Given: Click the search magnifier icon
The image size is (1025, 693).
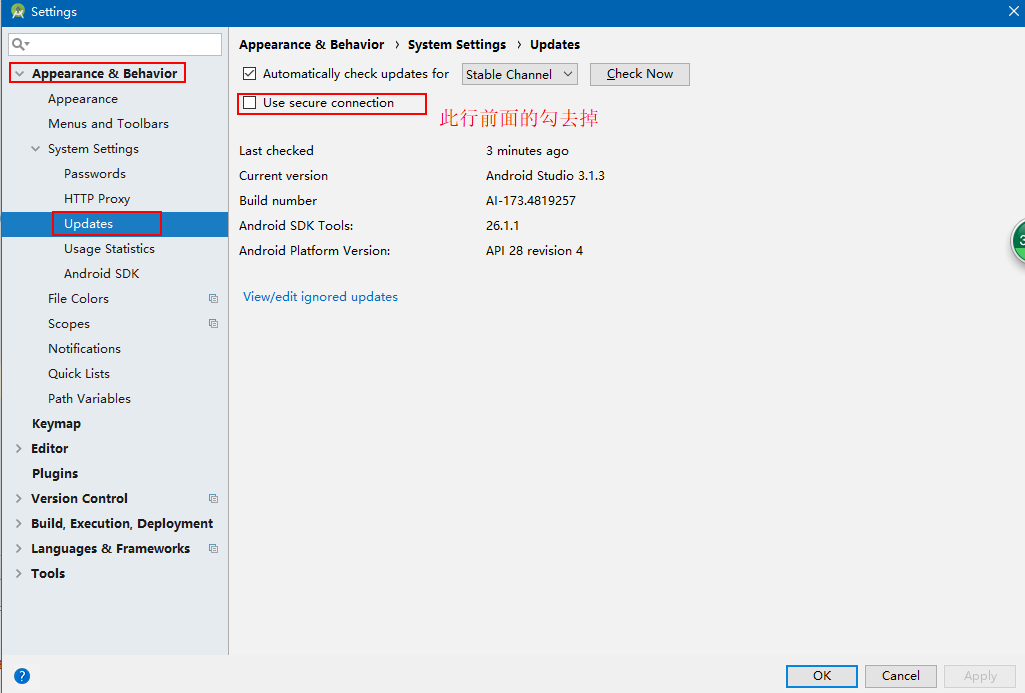Looking at the screenshot, I should coord(20,44).
